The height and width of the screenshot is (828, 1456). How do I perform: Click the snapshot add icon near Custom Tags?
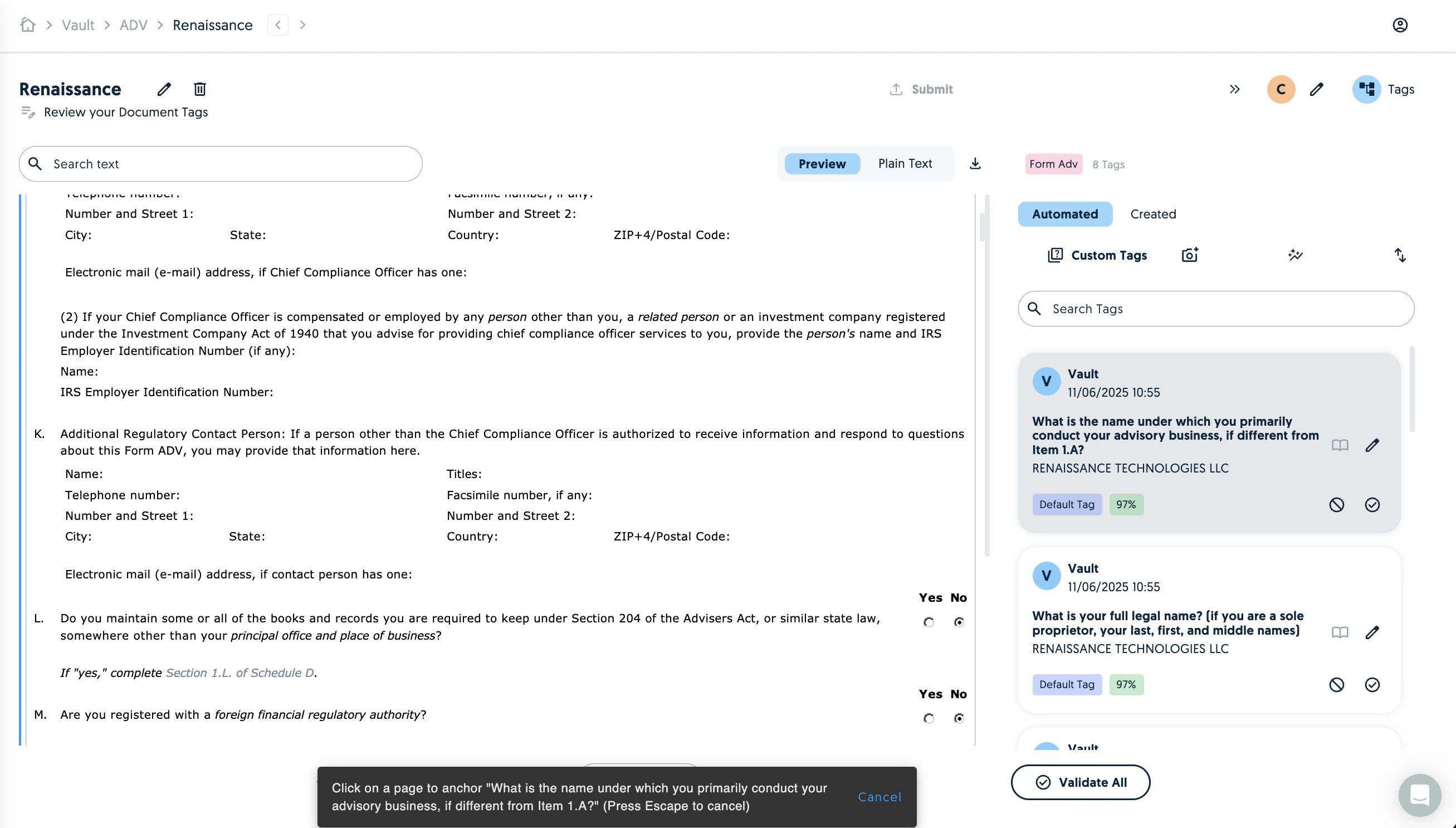click(x=1190, y=255)
